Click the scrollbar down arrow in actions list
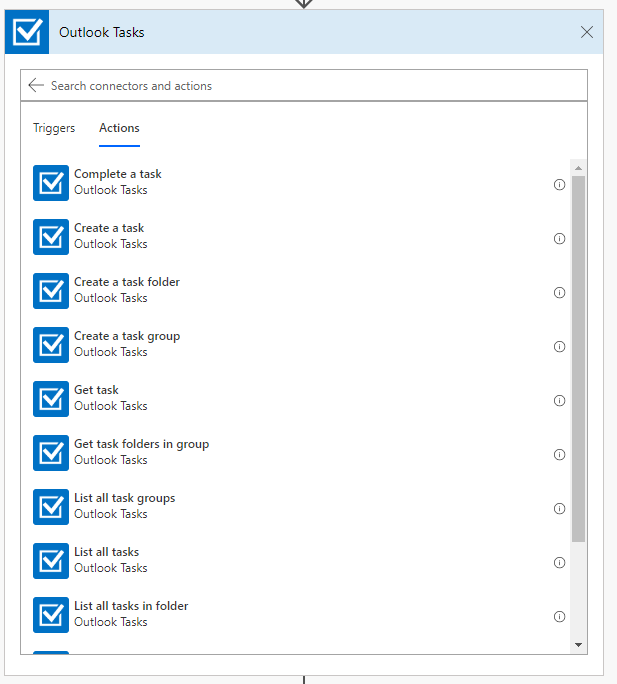 pyautogui.click(x=578, y=645)
